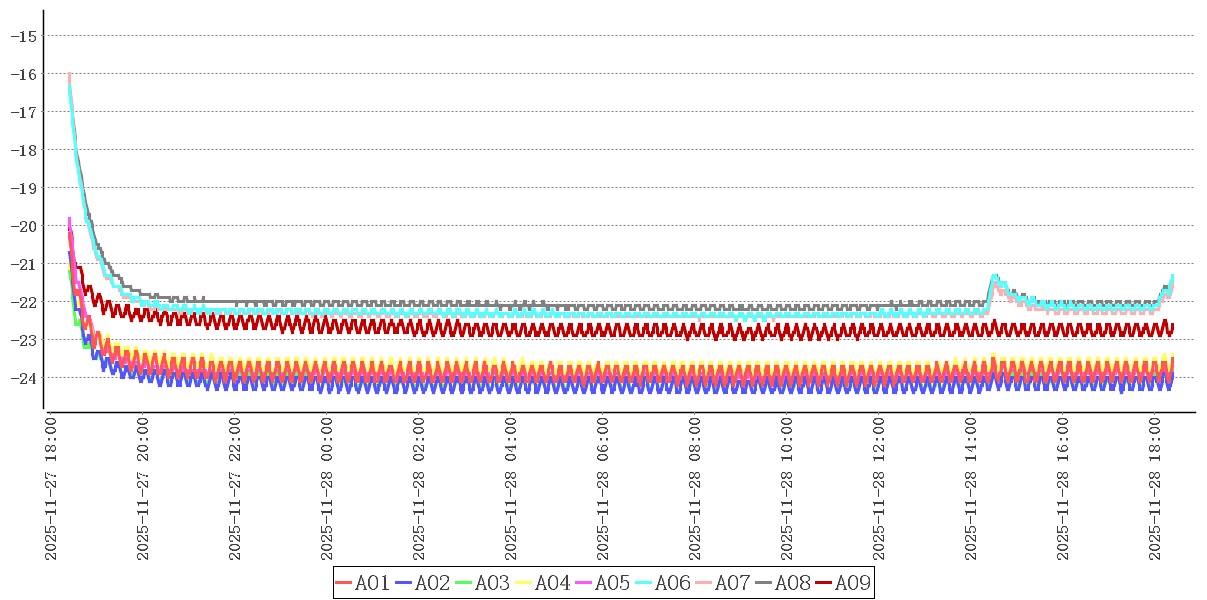The width and height of the screenshot is (1207, 600).
Task: Hide the A02 series via its legend label
Action: point(432,583)
